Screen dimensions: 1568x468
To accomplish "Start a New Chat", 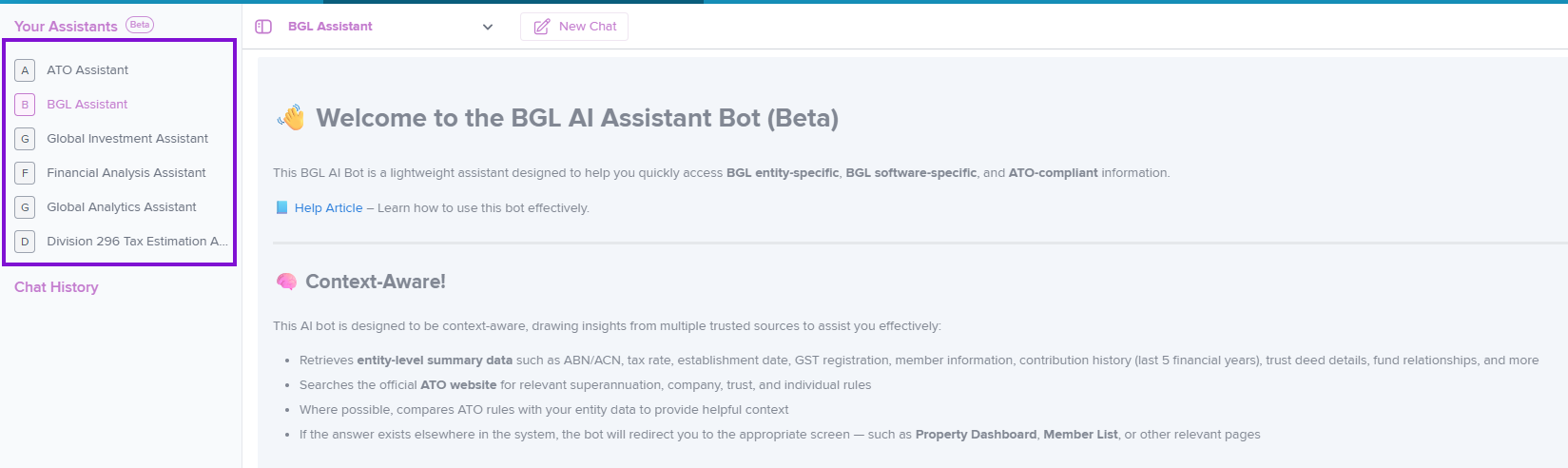I will point(574,27).
